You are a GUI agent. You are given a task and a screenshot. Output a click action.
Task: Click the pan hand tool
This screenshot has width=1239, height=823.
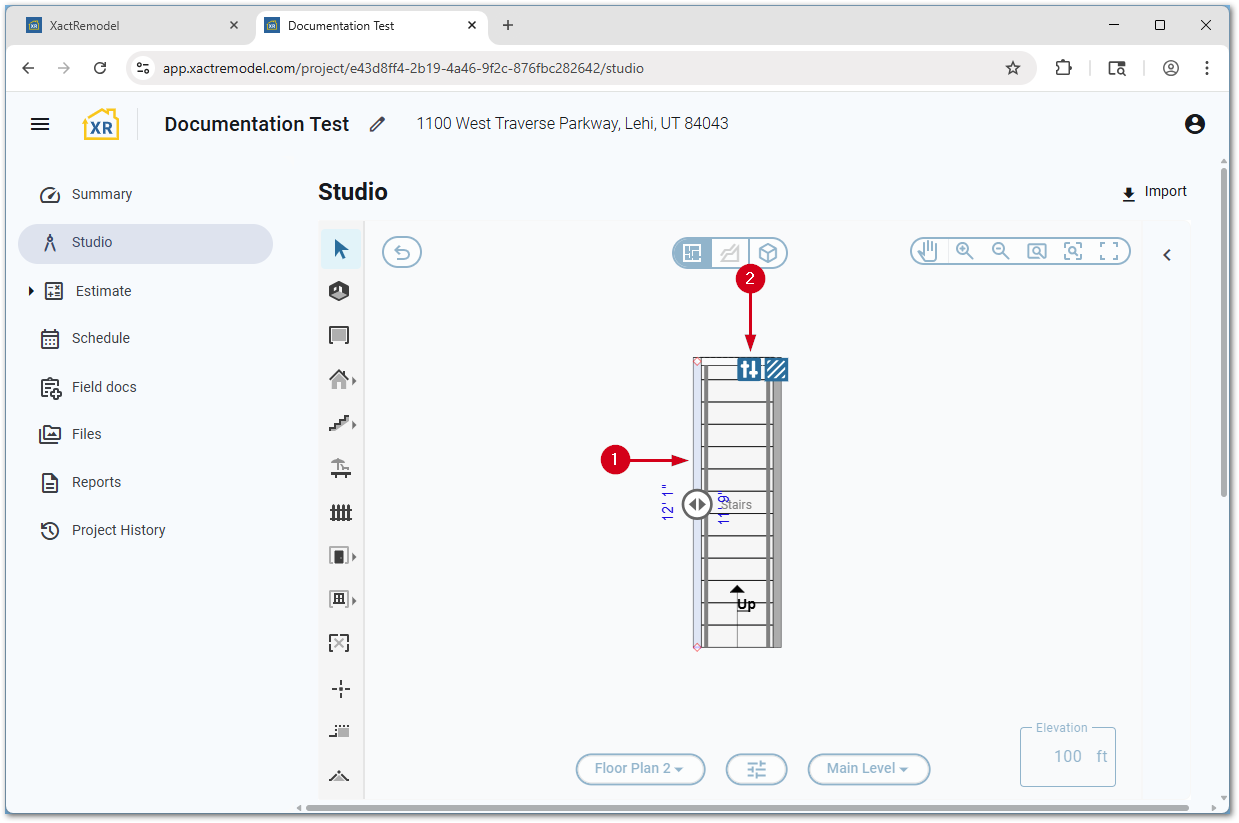(x=928, y=251)
